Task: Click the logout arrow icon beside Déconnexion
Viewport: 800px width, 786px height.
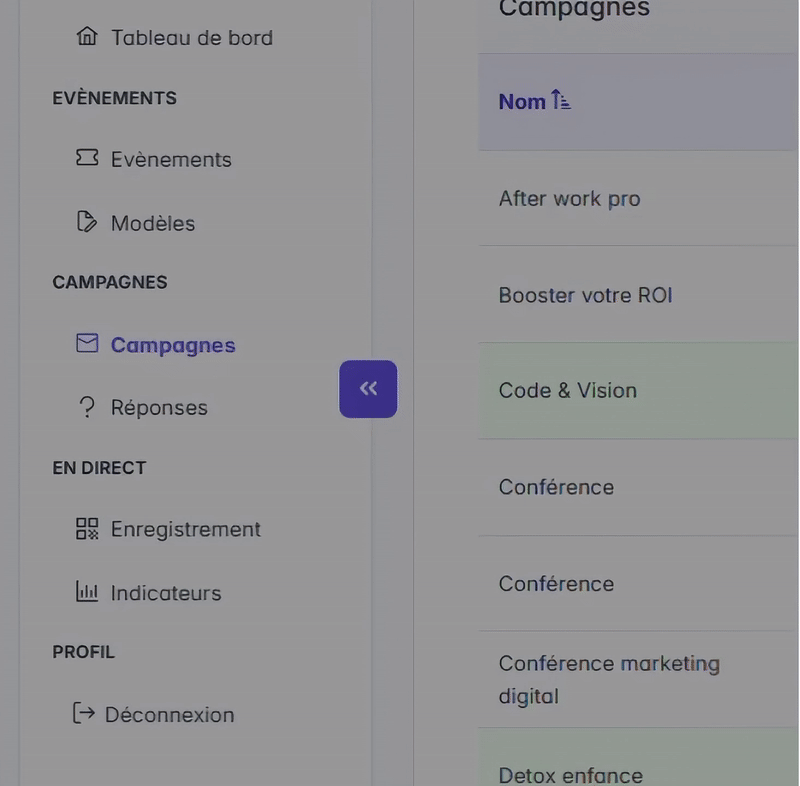Action: click(84, 714)
